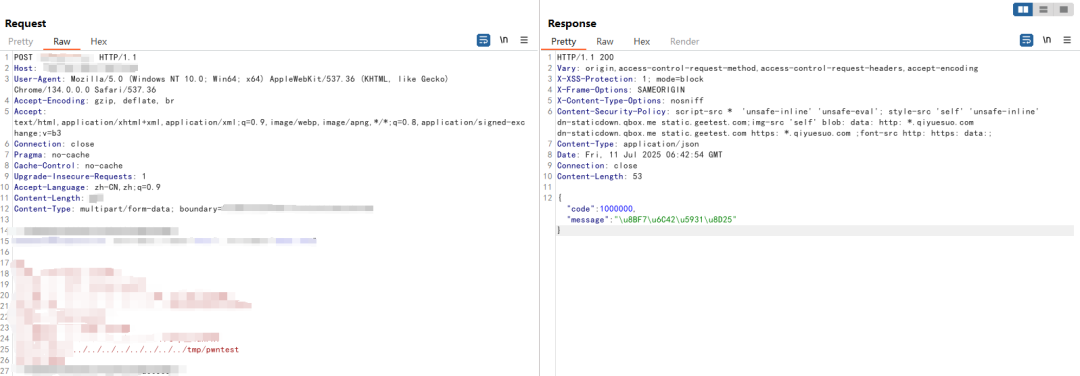Click the Vary response header

click(x=767, y=68)
